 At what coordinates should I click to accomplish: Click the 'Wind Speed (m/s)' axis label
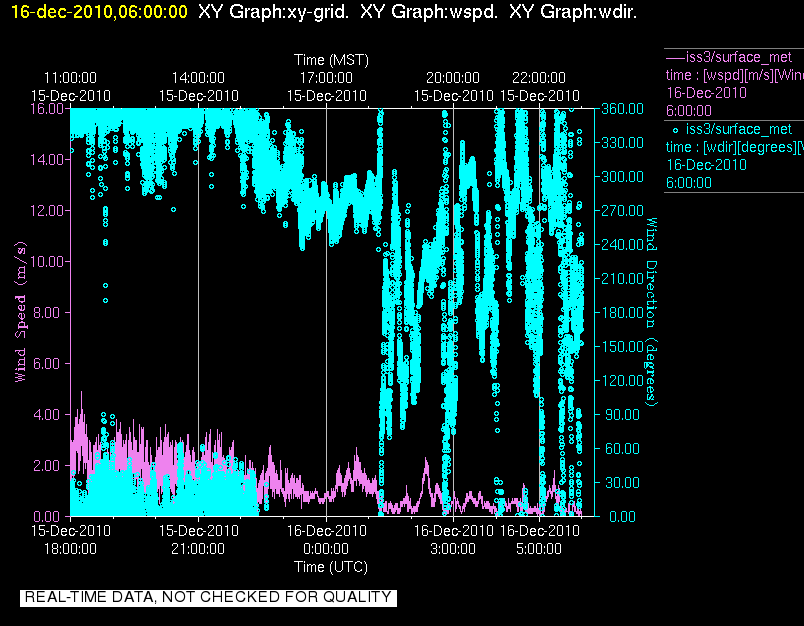point(21,312)
